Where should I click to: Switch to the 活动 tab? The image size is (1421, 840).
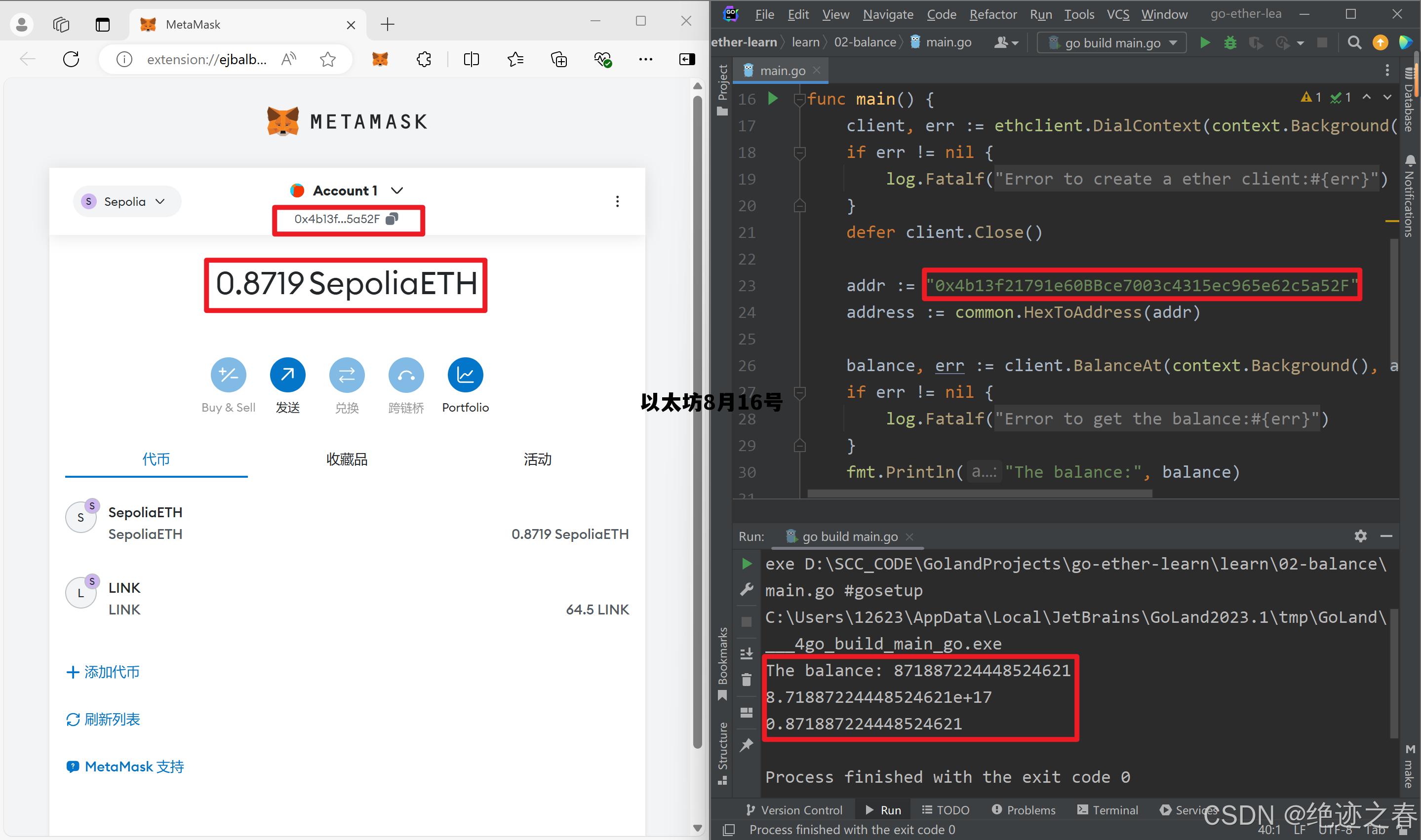coord(537,459)
